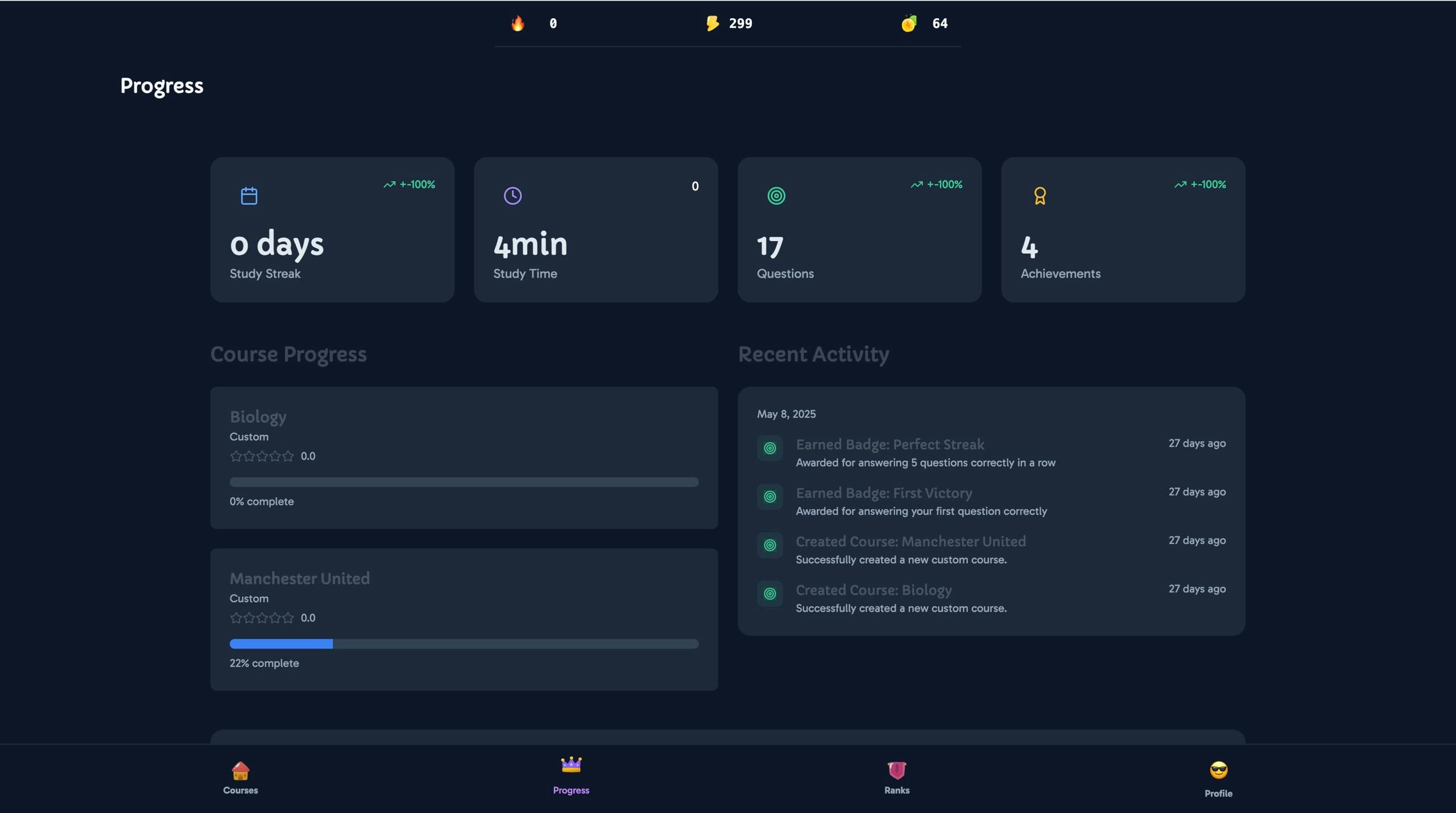The height and width of the screenshot is (813, 1456).
Task: Click the lightning bolt XP icon
Action: (712, 23)
